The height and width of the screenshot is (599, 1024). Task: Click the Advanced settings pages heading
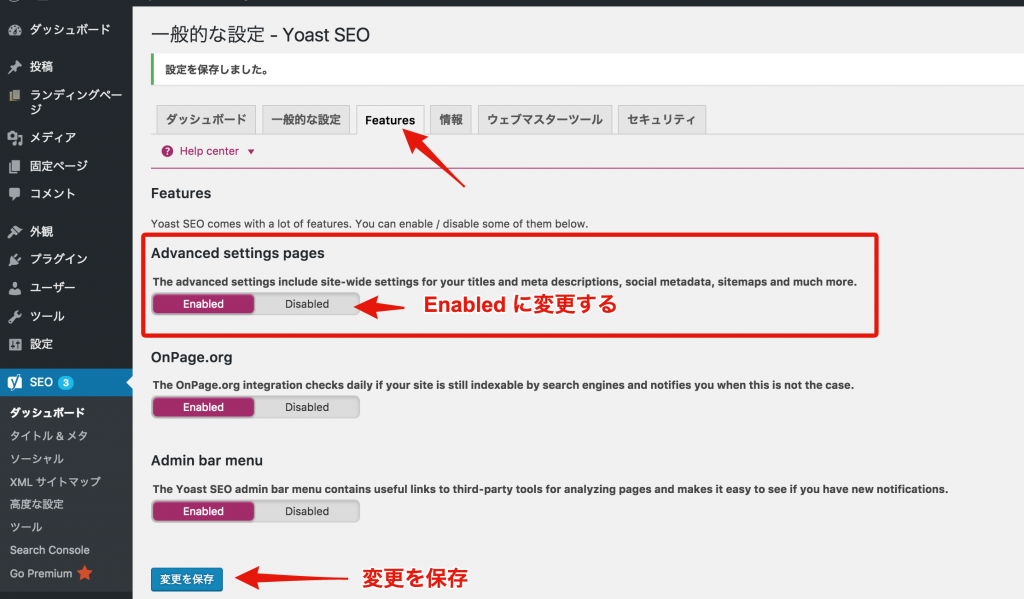click(x=238, y=253)
